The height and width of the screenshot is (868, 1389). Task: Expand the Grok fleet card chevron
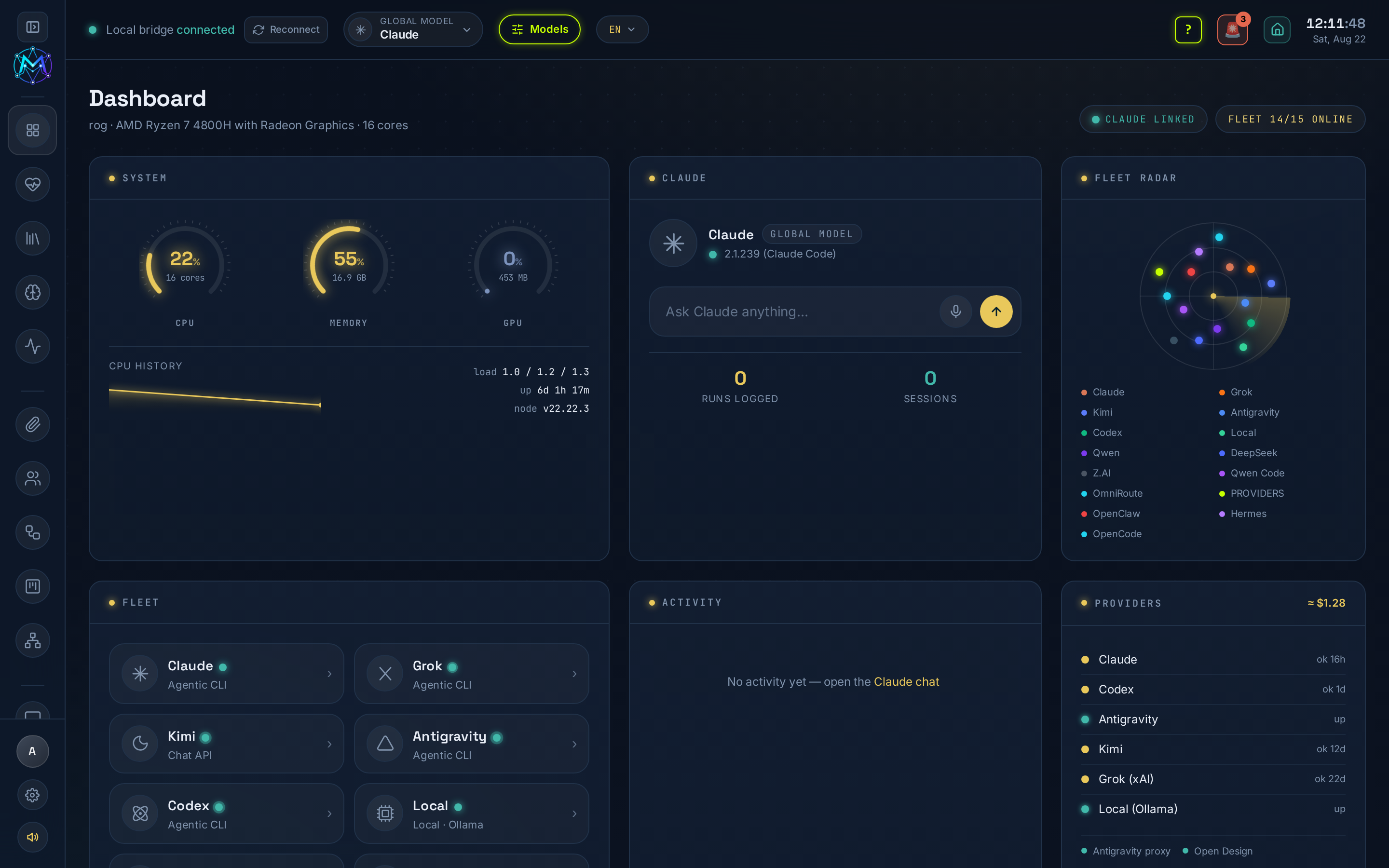click(x=574, y=674)
